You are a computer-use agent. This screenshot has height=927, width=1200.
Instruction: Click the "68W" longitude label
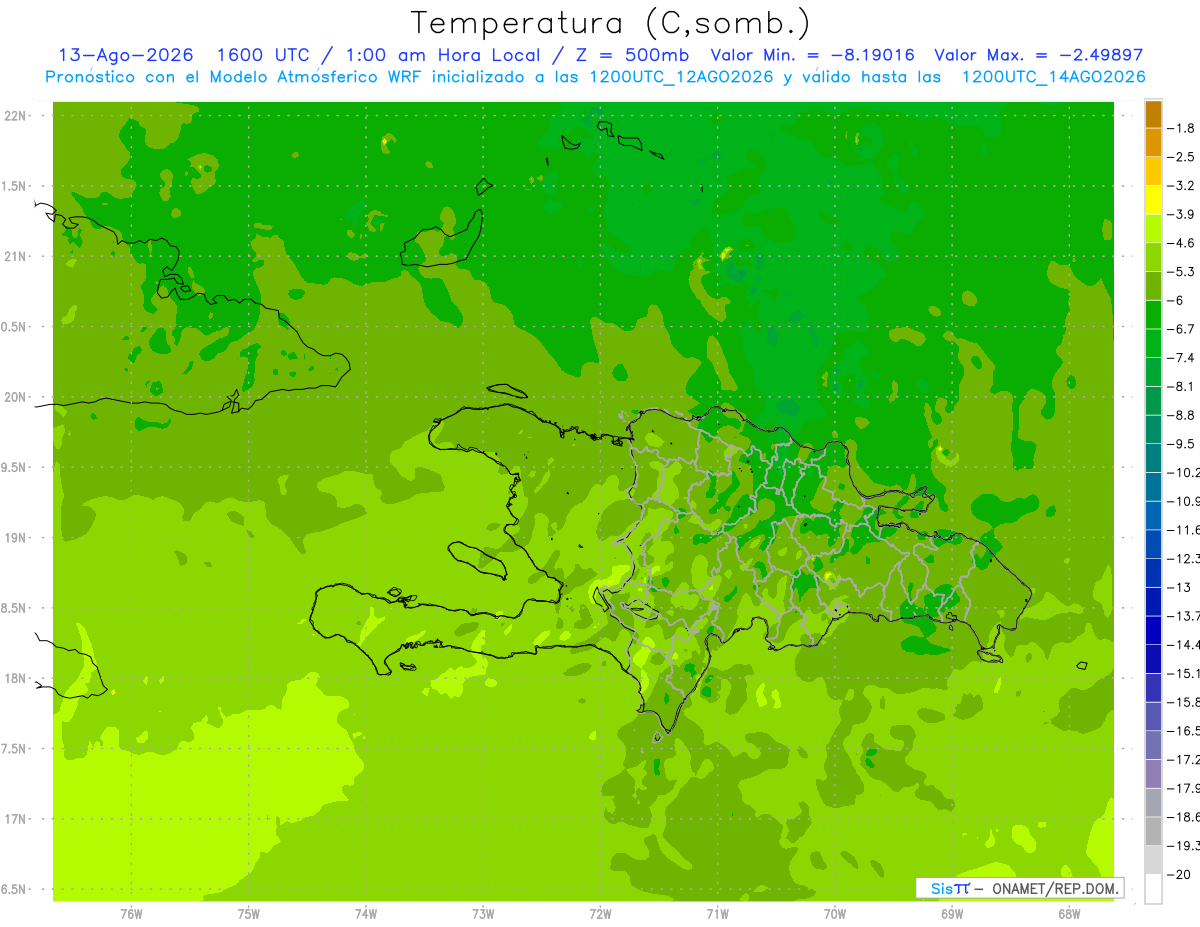click(1069, 914)
